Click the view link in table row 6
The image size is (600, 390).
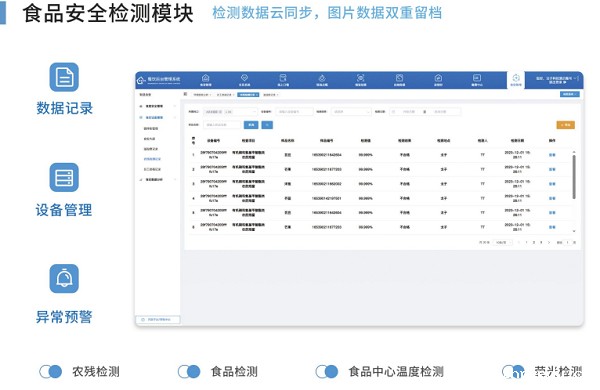(x=552, y=227)
